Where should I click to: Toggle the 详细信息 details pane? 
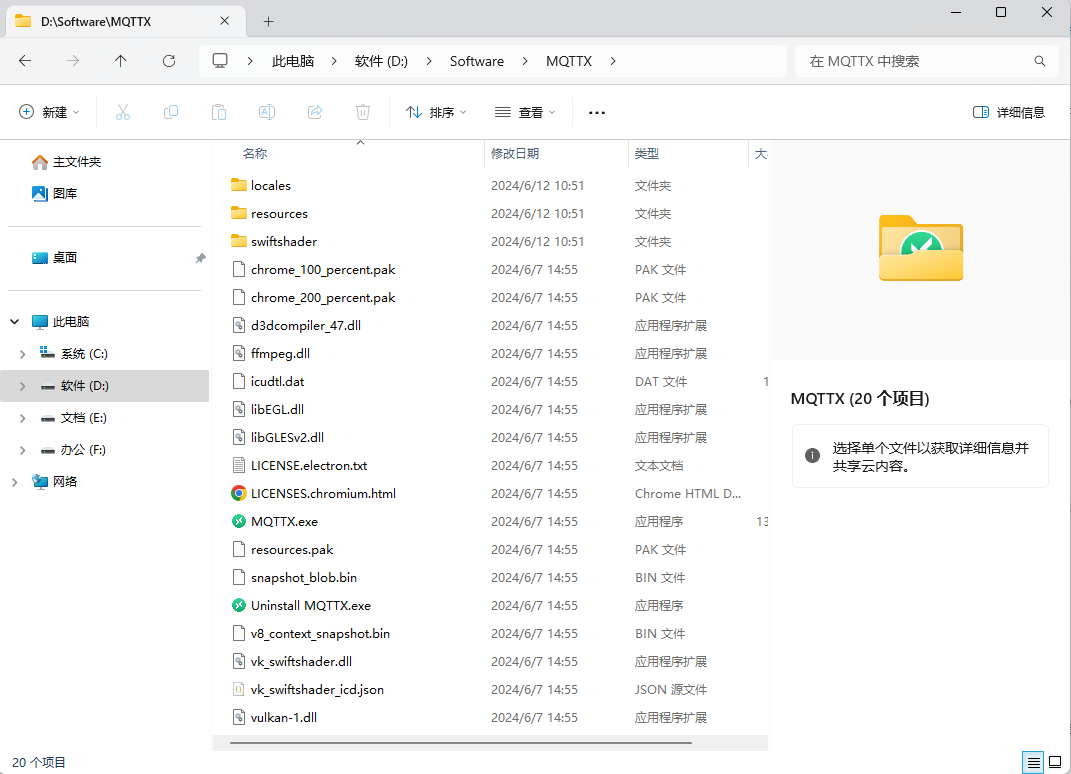click(x=1009, y=112)
